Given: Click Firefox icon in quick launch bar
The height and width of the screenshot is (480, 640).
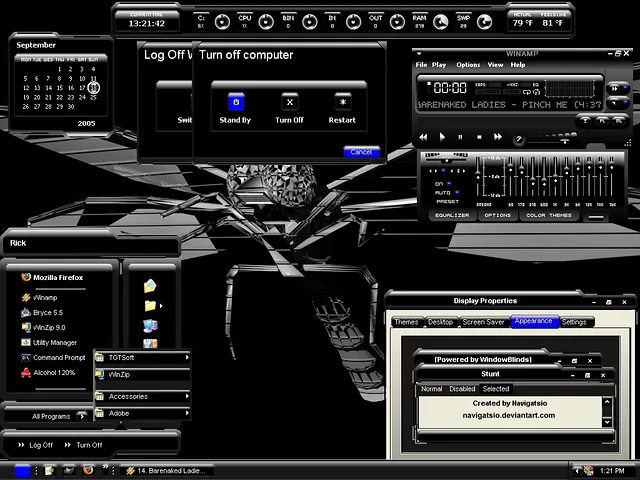Looking at the screenshot, I should click(x=88, y=469).
